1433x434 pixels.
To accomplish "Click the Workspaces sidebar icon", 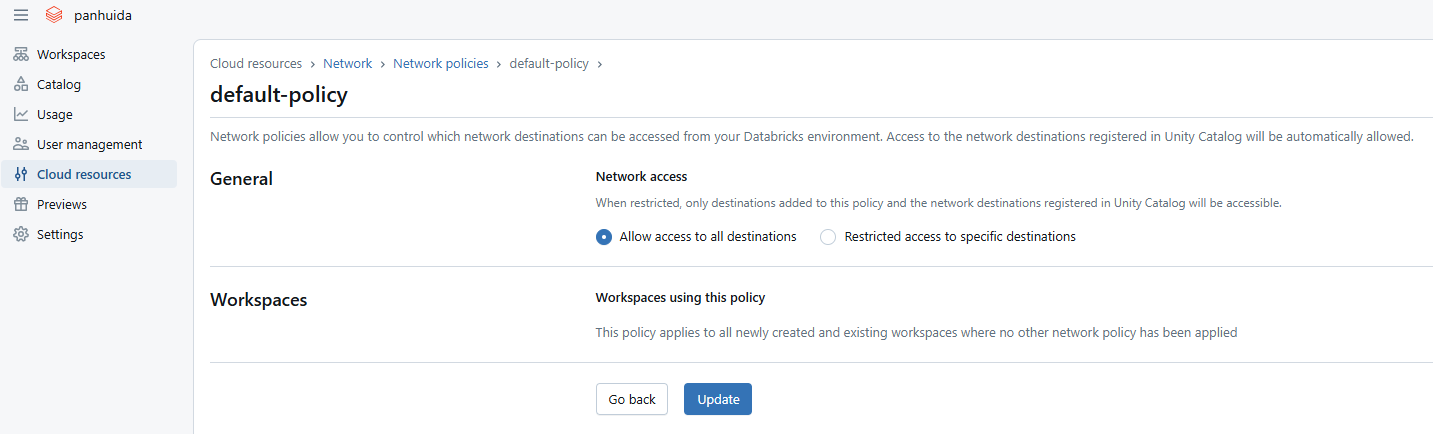I will pyautogui.click(x=21, y=54).
